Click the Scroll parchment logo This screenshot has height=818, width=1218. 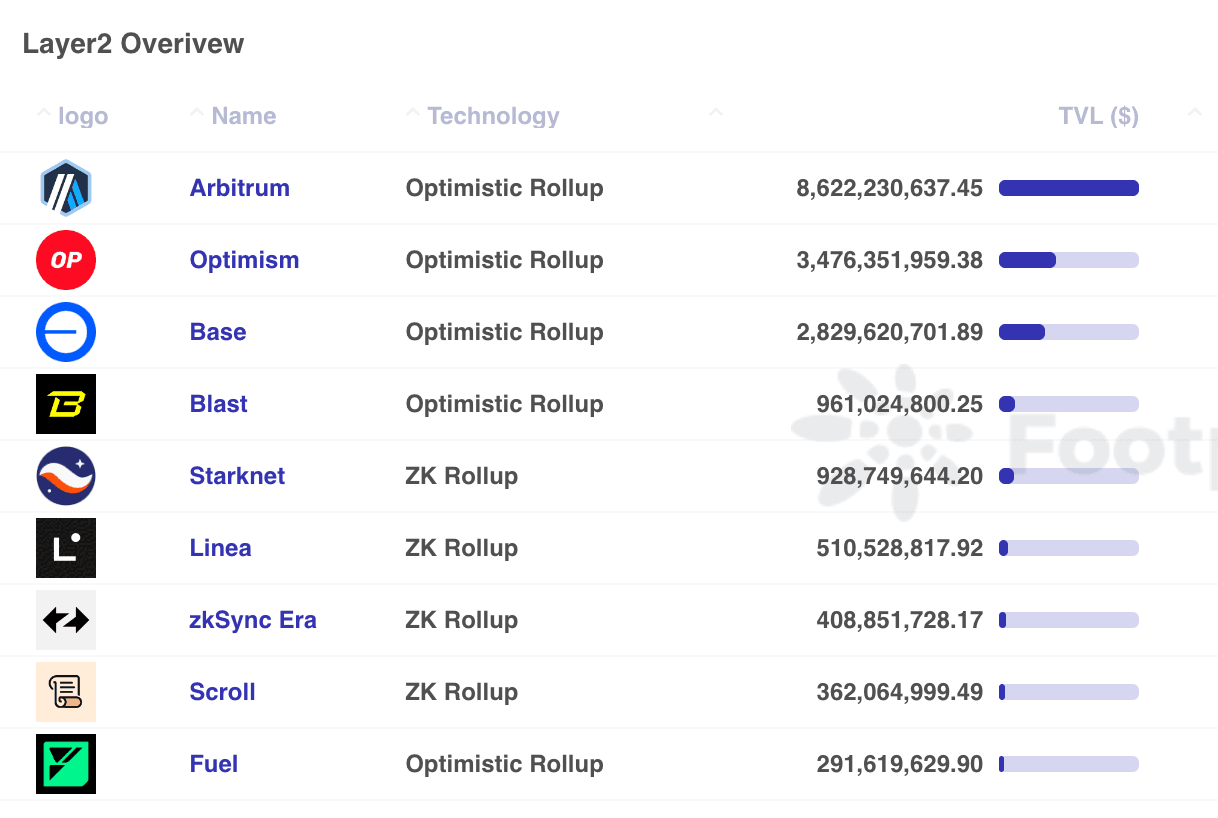(x=66, y=692)
